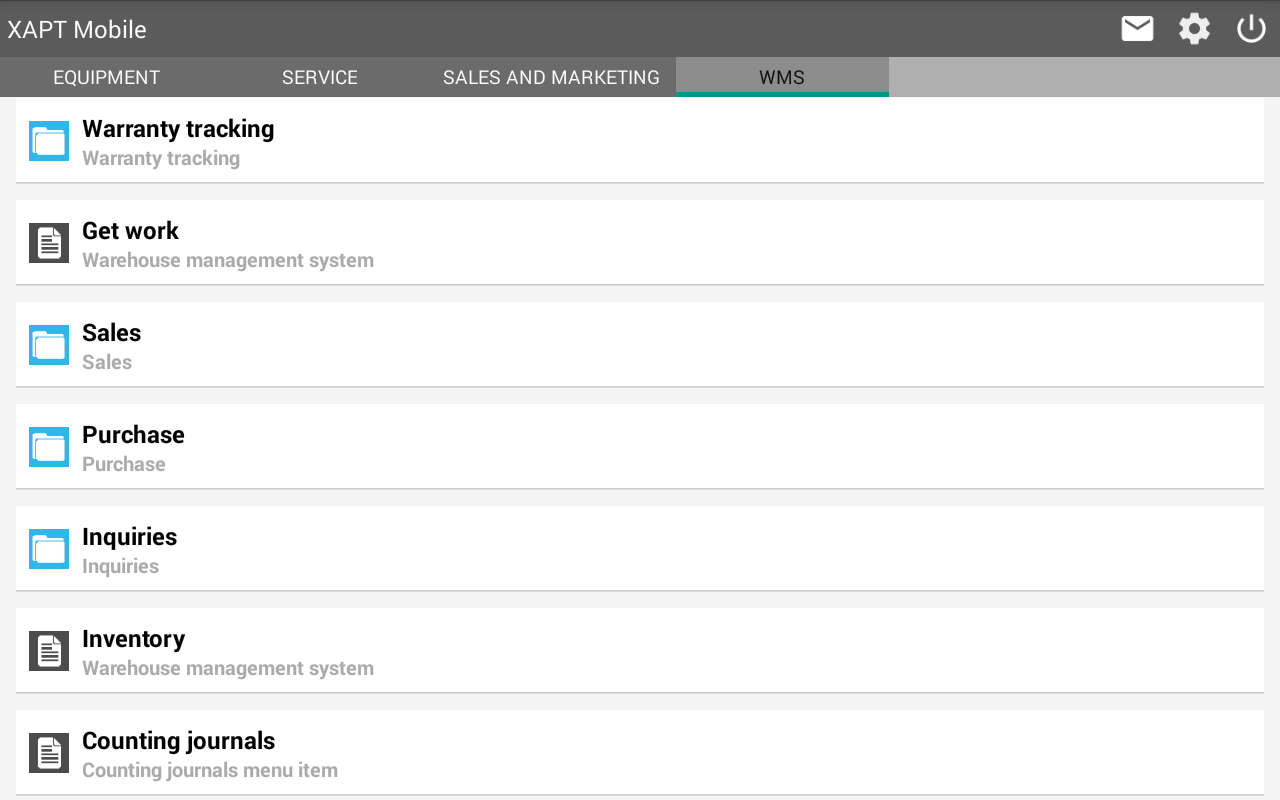Switch to the Equipment tab
This screenshot has height=800, width=1280.
(x=106, y=77)
